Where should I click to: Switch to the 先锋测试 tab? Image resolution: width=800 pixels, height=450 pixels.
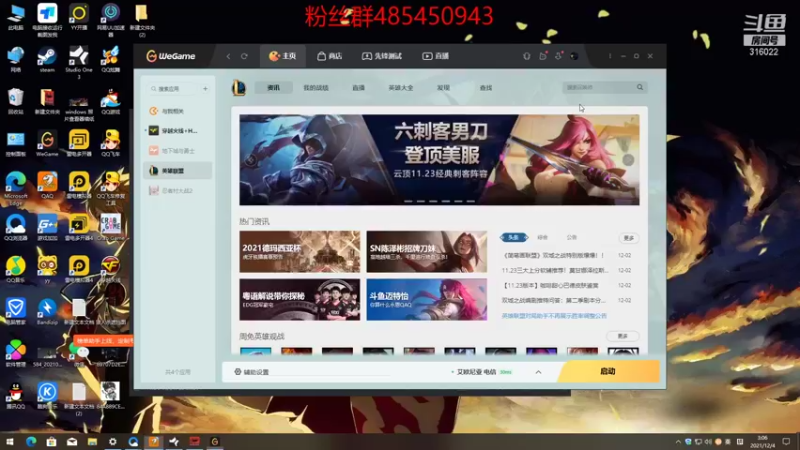click(x=382, y=56)
